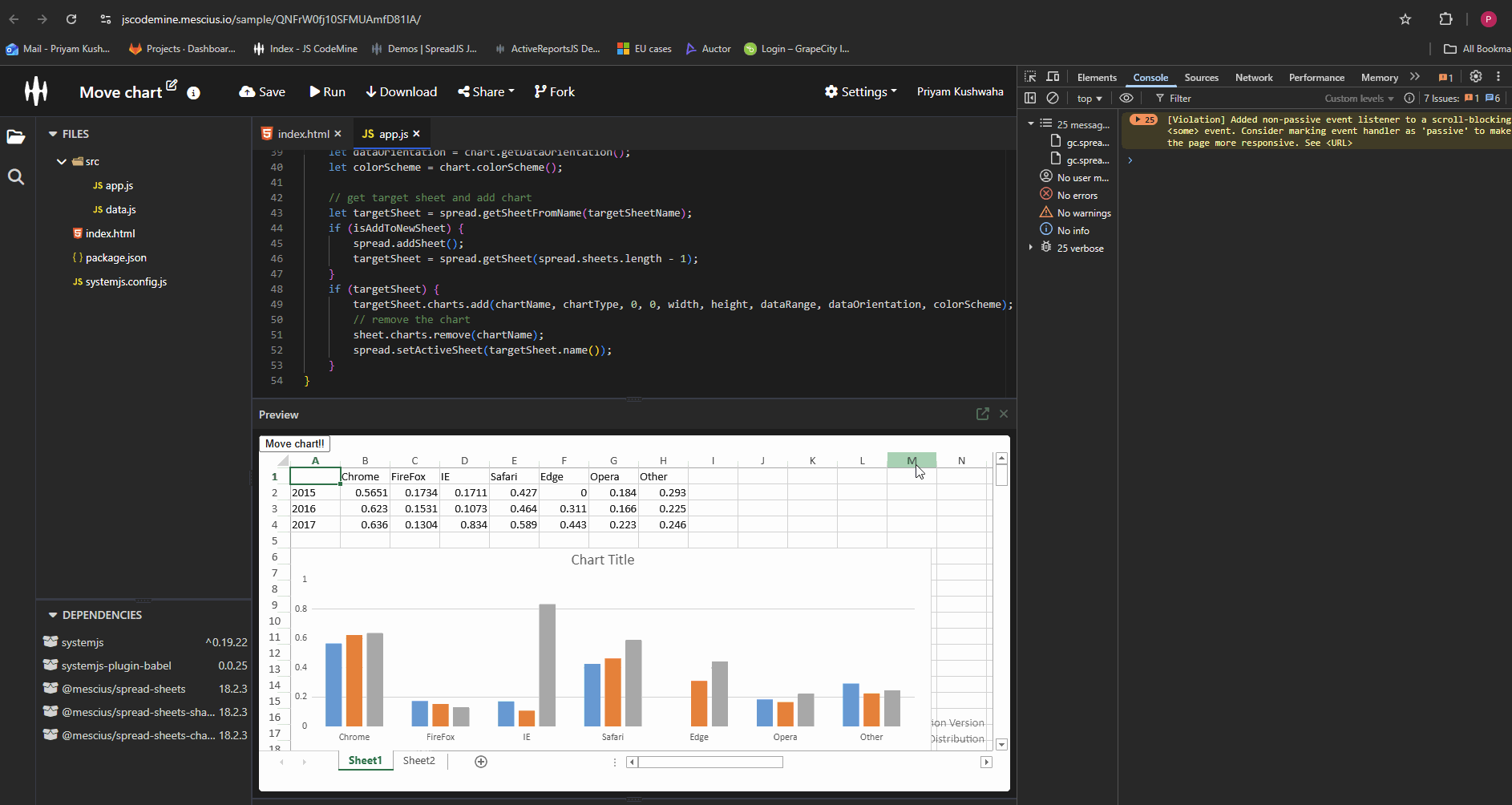Viewport: 1512px width, 805px height.
Task: Add a new sheet with plus icon
Action: click(x=481, y=762)
